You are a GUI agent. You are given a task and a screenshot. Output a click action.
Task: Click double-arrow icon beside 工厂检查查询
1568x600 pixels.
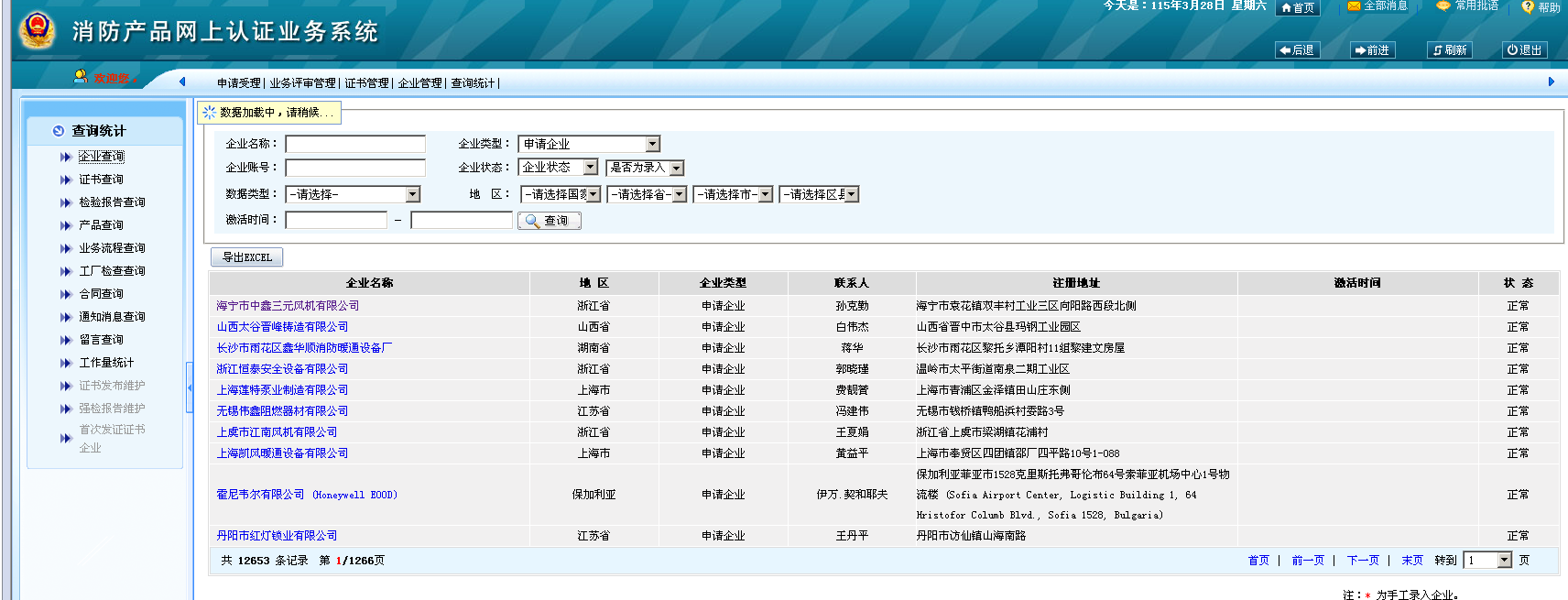(65, 271)
